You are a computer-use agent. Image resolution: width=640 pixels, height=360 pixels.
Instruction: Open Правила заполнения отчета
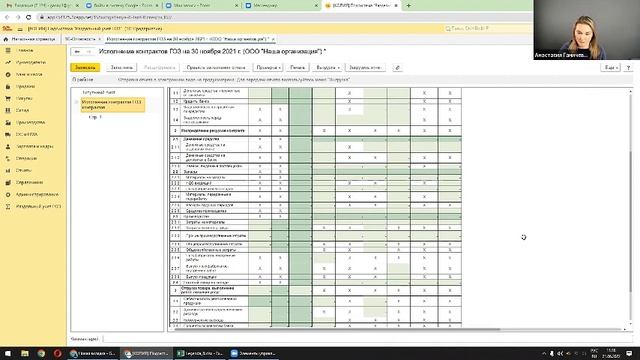tap(216, 68)
